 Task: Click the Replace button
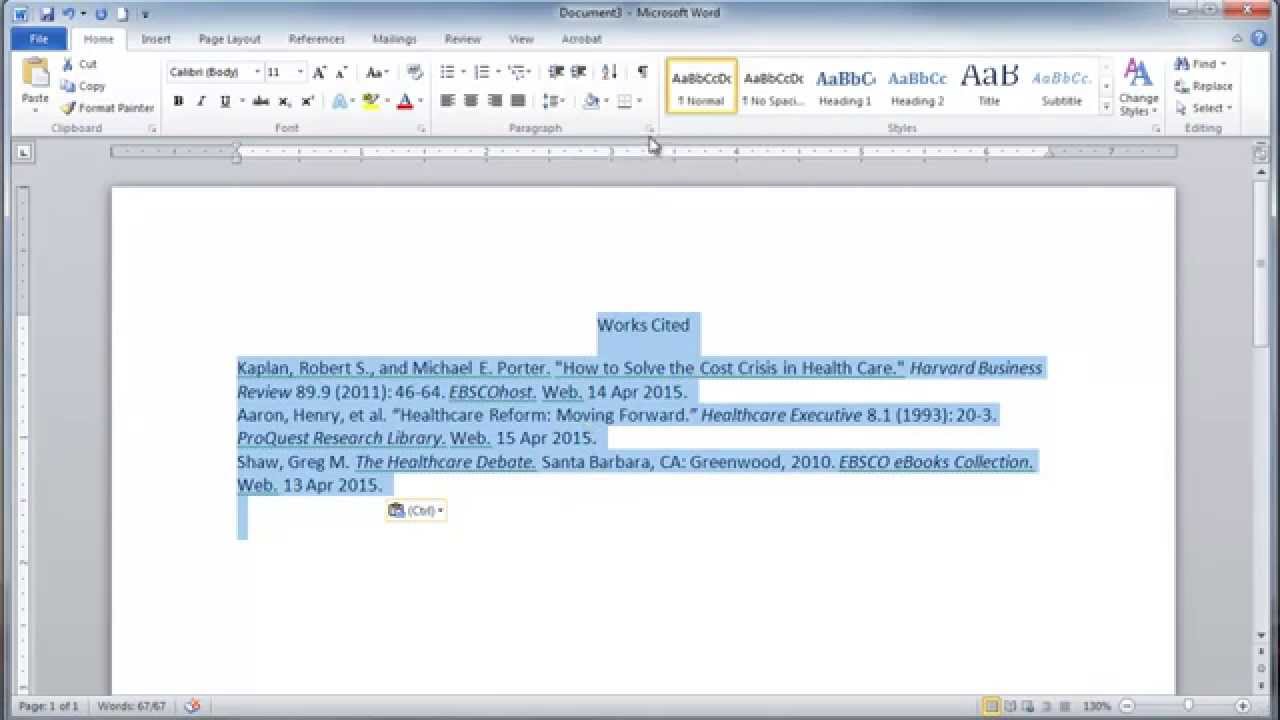(1204, 86)
